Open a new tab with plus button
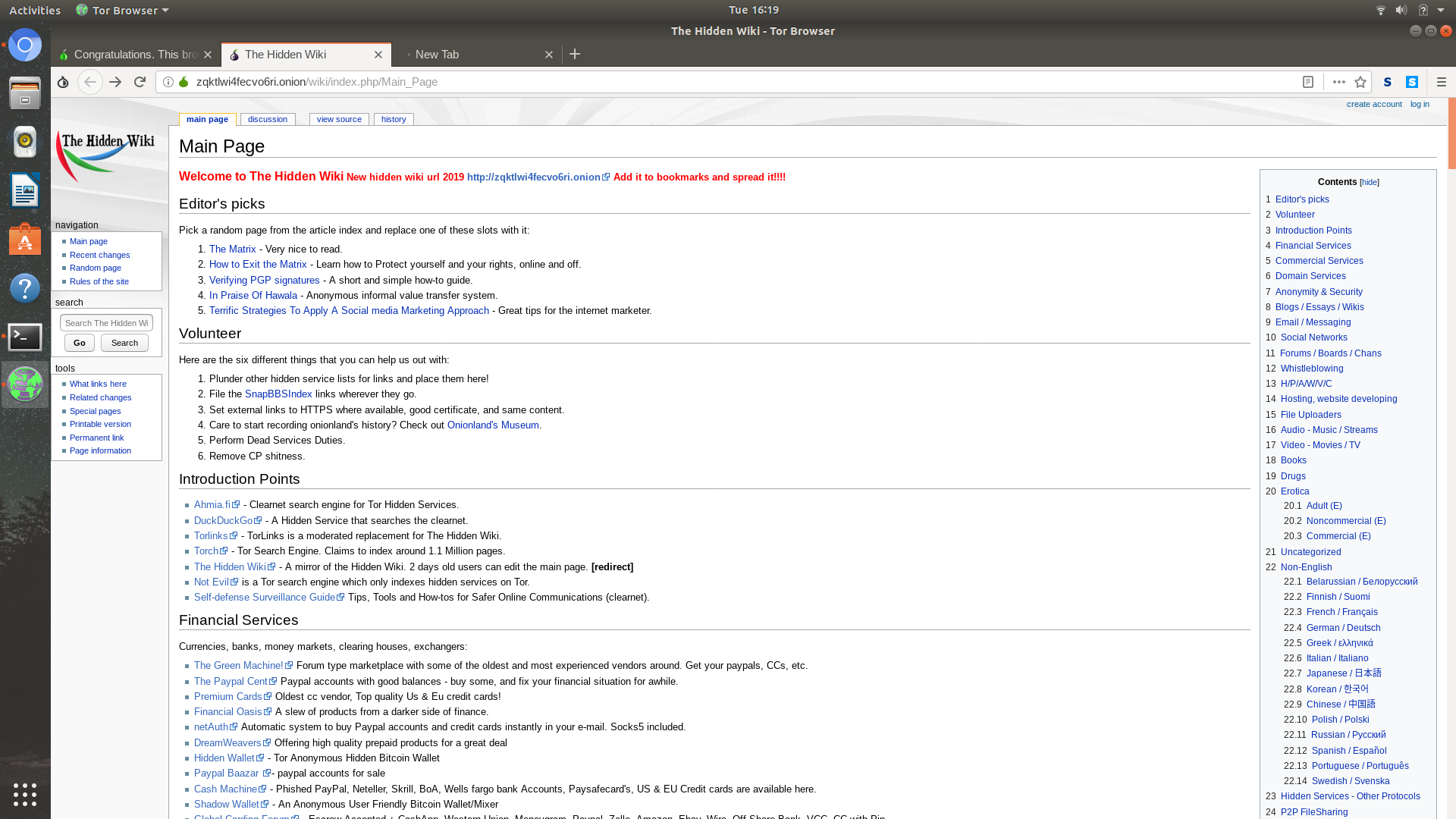 point(575,54)
